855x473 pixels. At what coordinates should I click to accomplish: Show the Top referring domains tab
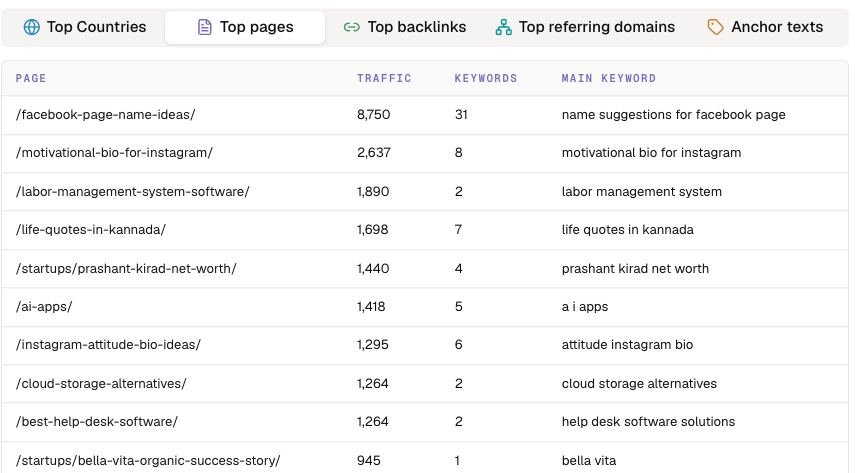point(585,27)
